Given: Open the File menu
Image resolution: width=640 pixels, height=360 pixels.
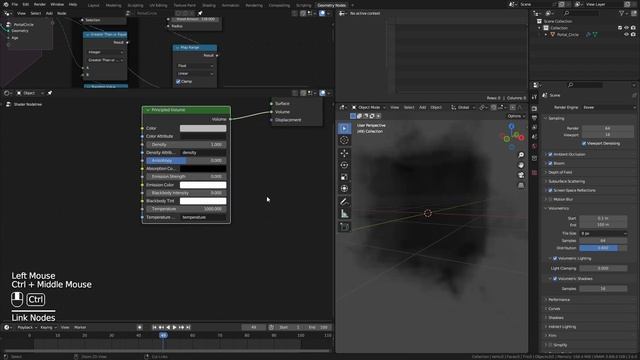Looking at the screenshot, I should click(15, 4).
